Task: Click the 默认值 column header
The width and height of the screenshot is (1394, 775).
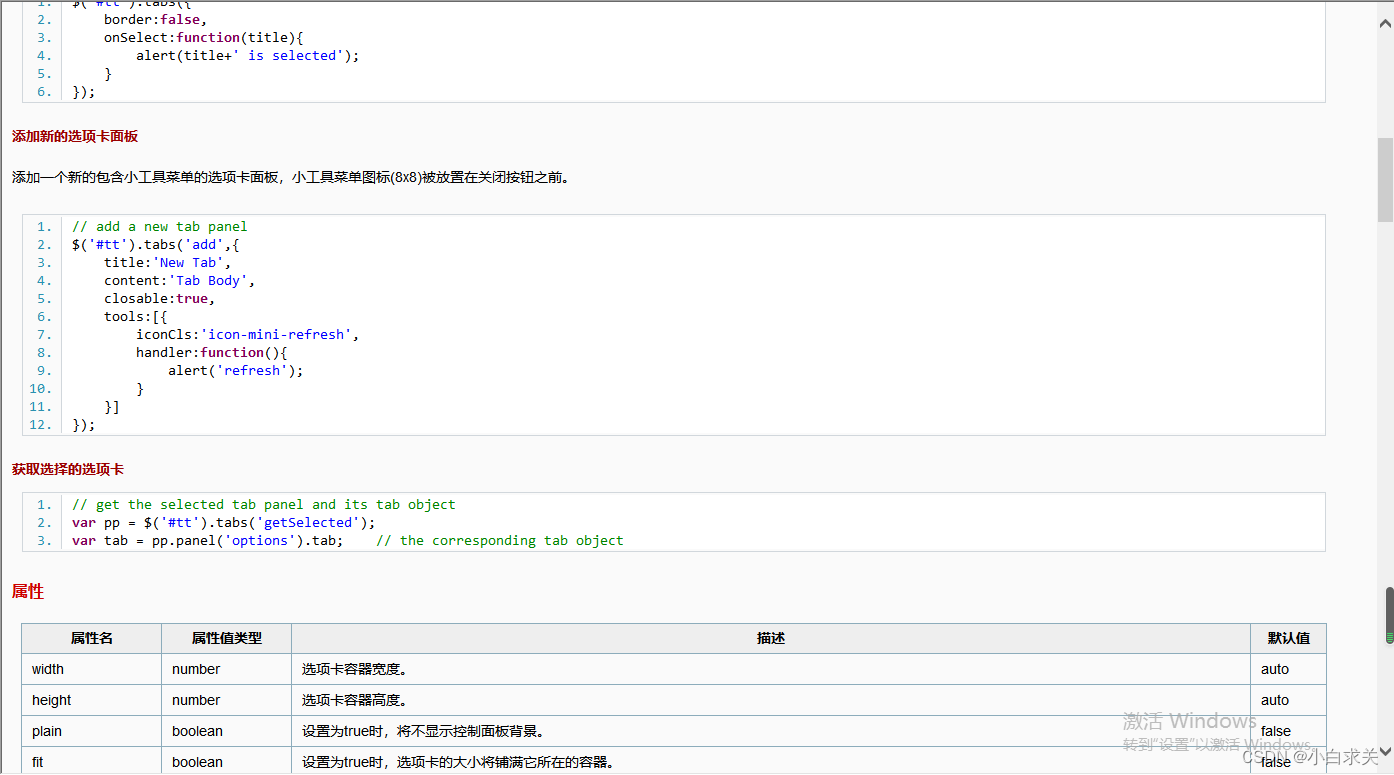Action: pyautogui.click(x=1288, y=638)
